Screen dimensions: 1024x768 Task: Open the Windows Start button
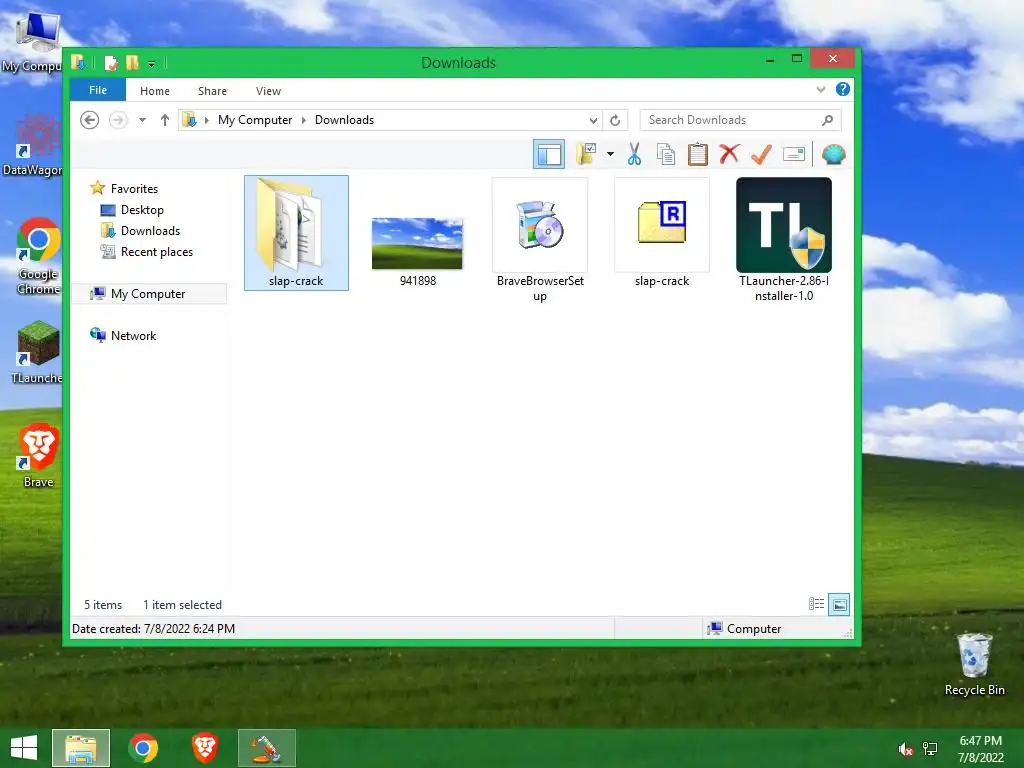[24, 748]
